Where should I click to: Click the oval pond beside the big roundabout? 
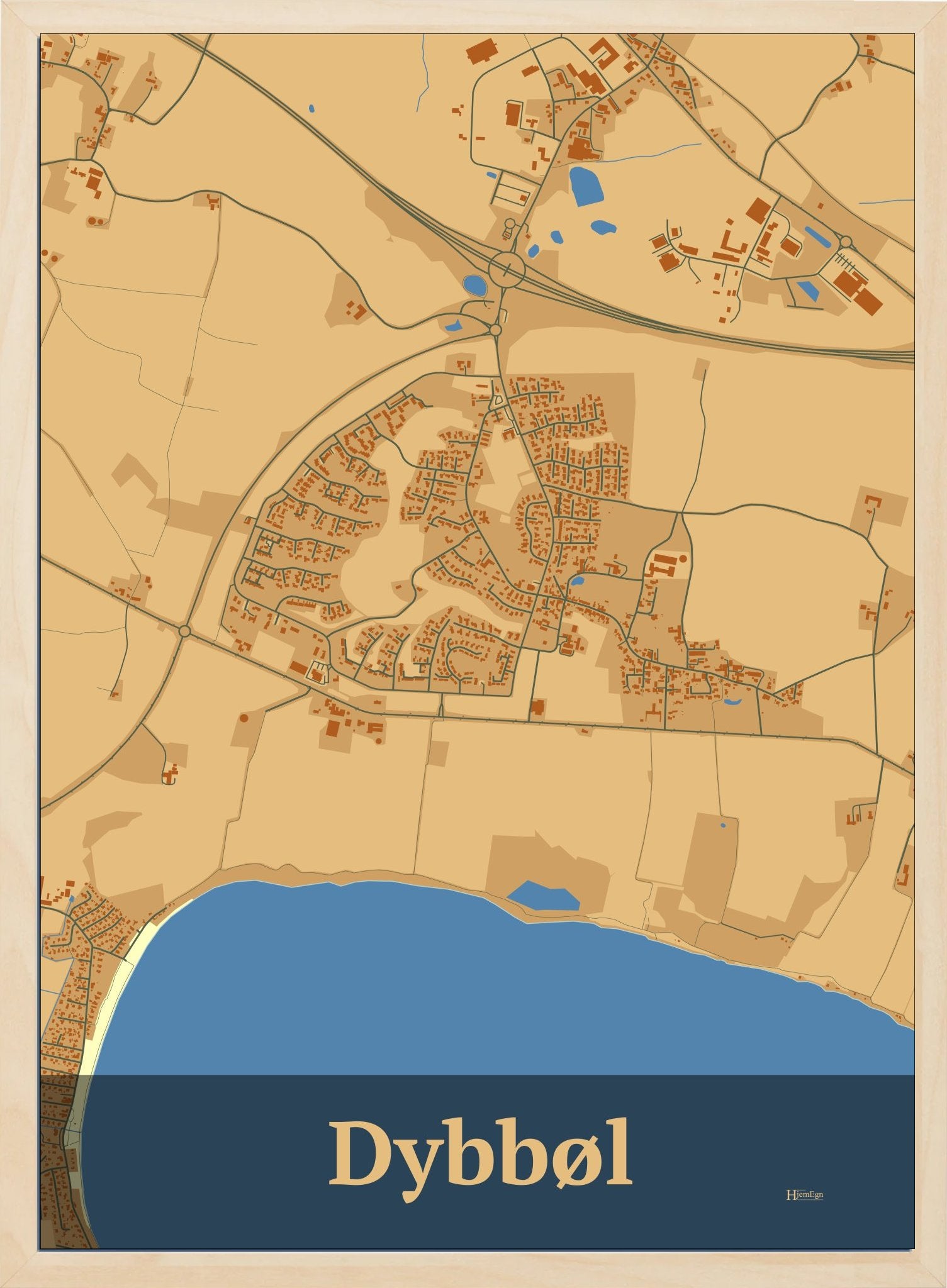tap(474, 286)
